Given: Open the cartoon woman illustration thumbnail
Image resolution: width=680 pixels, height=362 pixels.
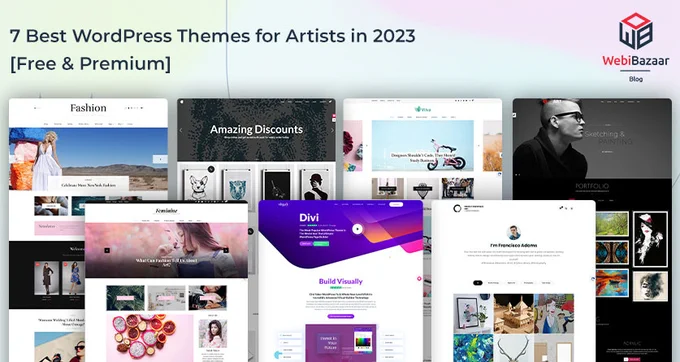Looking at the screenshot, I should point(554,313).
